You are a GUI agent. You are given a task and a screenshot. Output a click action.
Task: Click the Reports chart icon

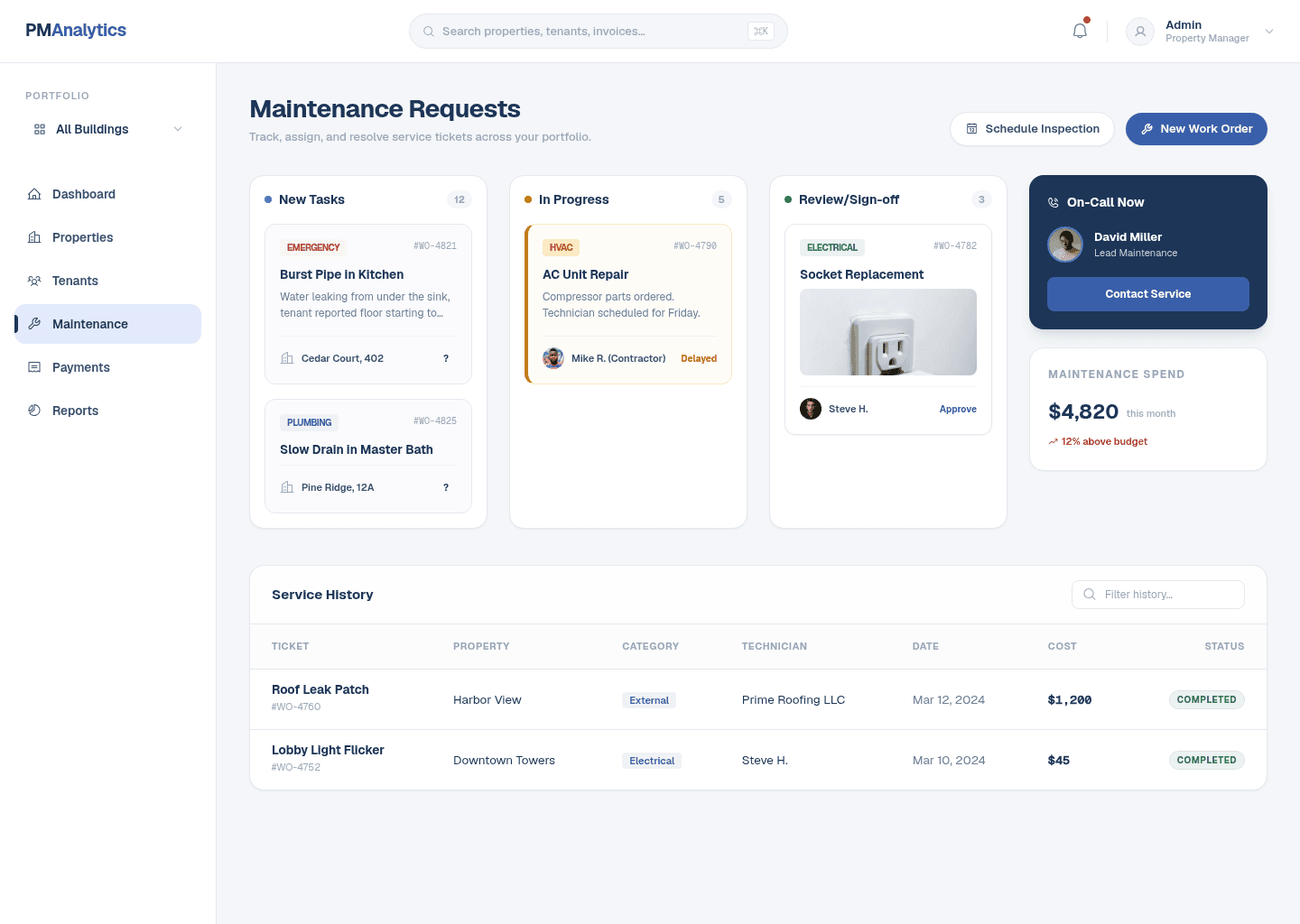click(34, 411)
